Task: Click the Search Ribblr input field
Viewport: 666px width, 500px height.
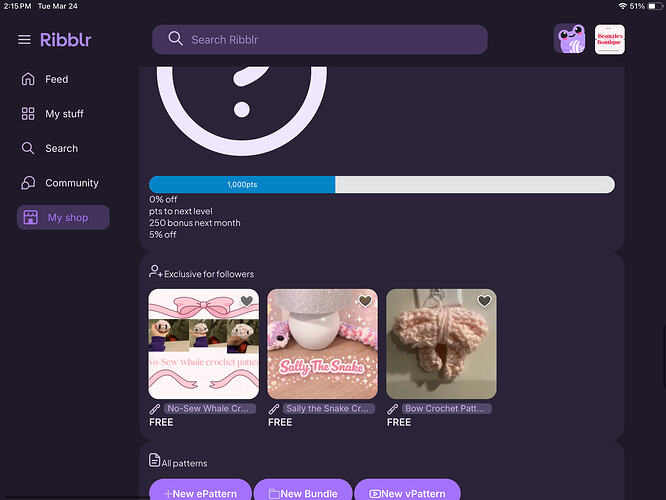Action: tap(320, 39)
